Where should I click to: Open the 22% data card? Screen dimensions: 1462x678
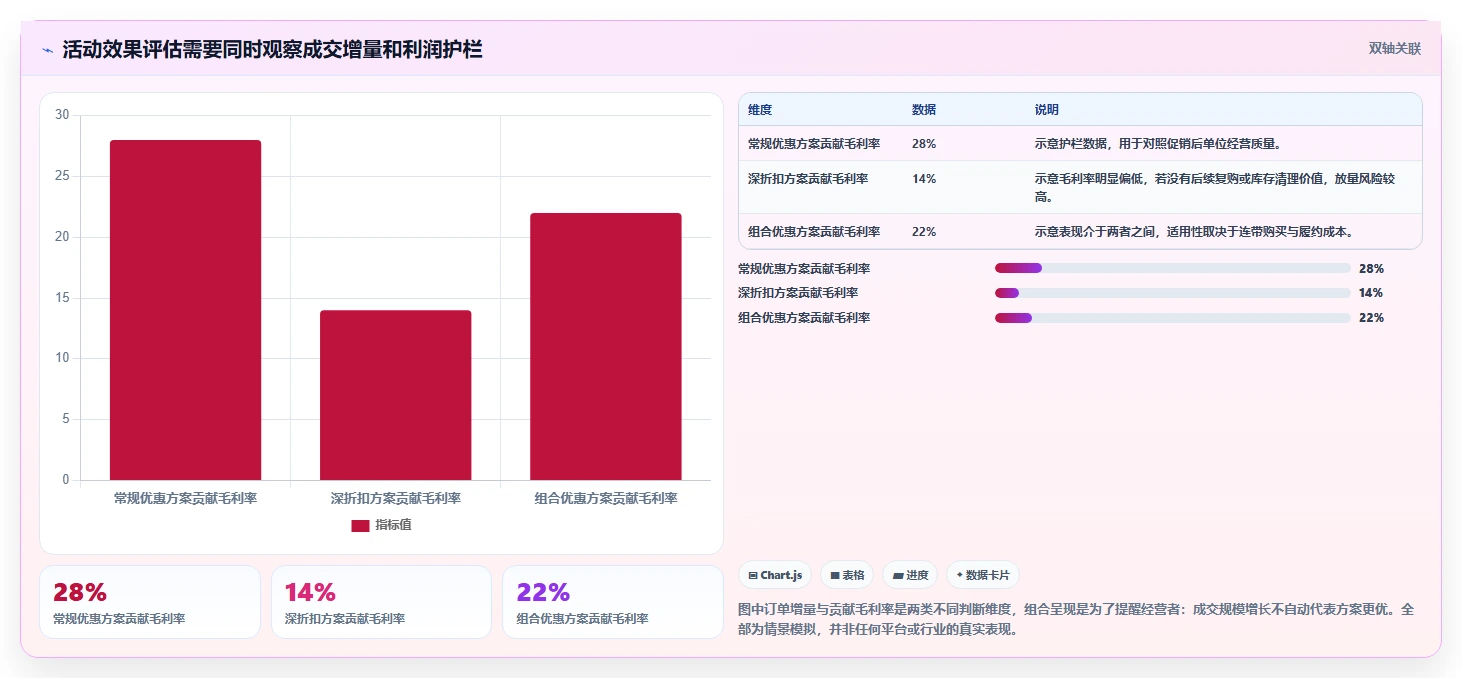pyautogui.click(x=612, y=602)
